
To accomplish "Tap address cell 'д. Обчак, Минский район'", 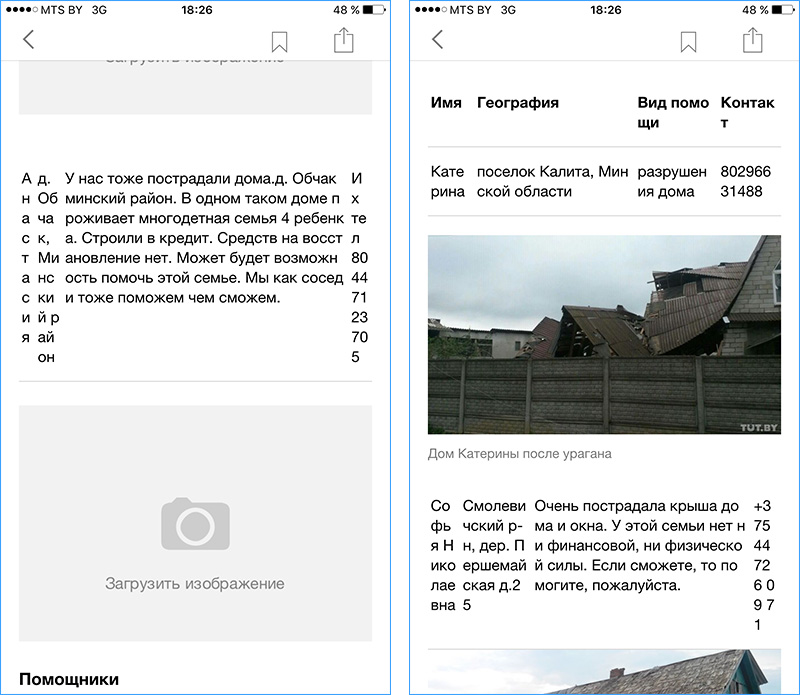I will coord(48,267).
